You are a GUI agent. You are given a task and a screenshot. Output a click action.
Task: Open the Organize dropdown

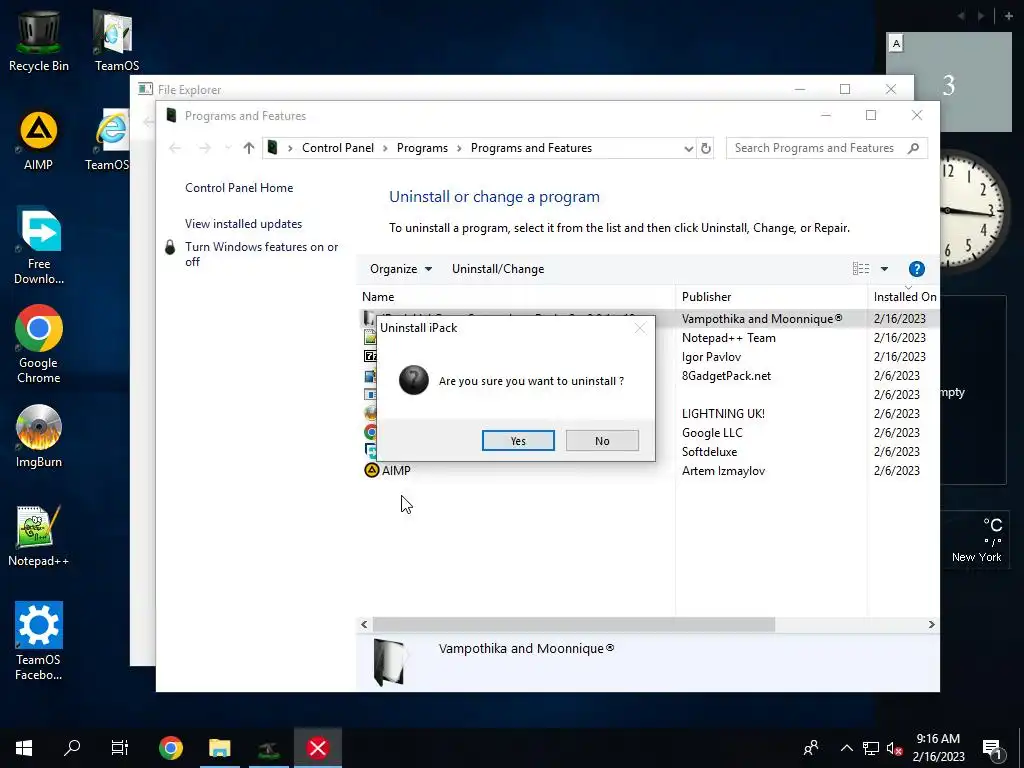pyautogui.click(x=400, y=269)
